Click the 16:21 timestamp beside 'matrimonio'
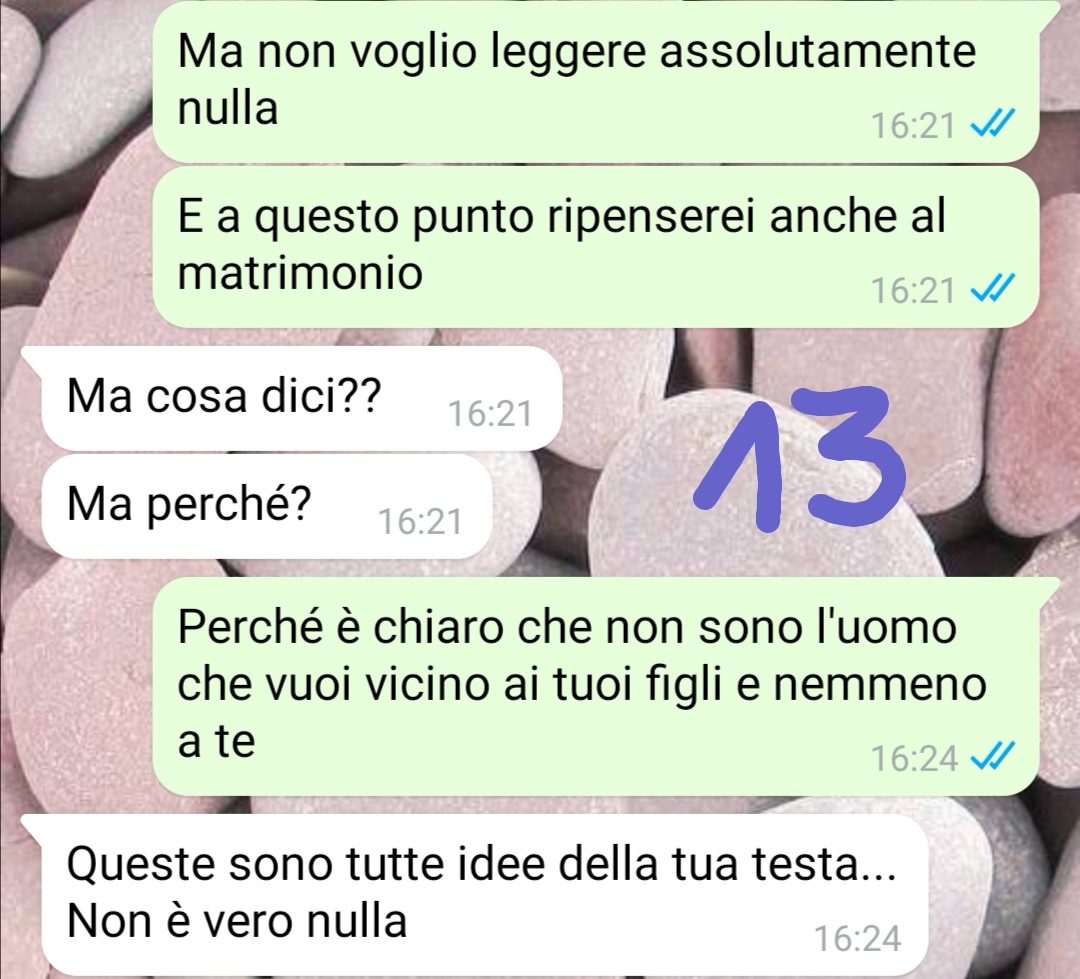This screenshot has width=1080, height=979. click(913, 290)
